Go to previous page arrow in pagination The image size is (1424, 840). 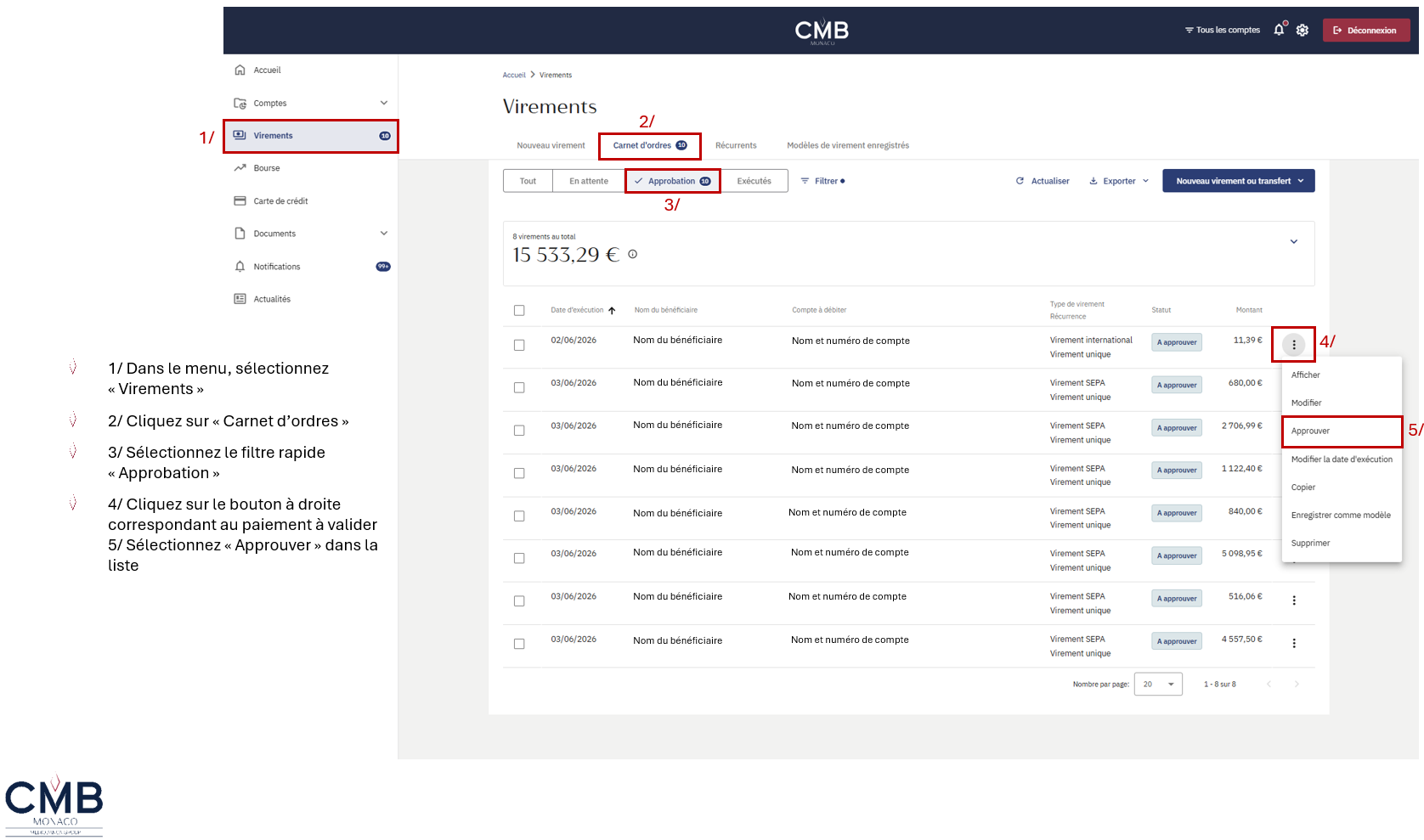[x=1269, y=684]
